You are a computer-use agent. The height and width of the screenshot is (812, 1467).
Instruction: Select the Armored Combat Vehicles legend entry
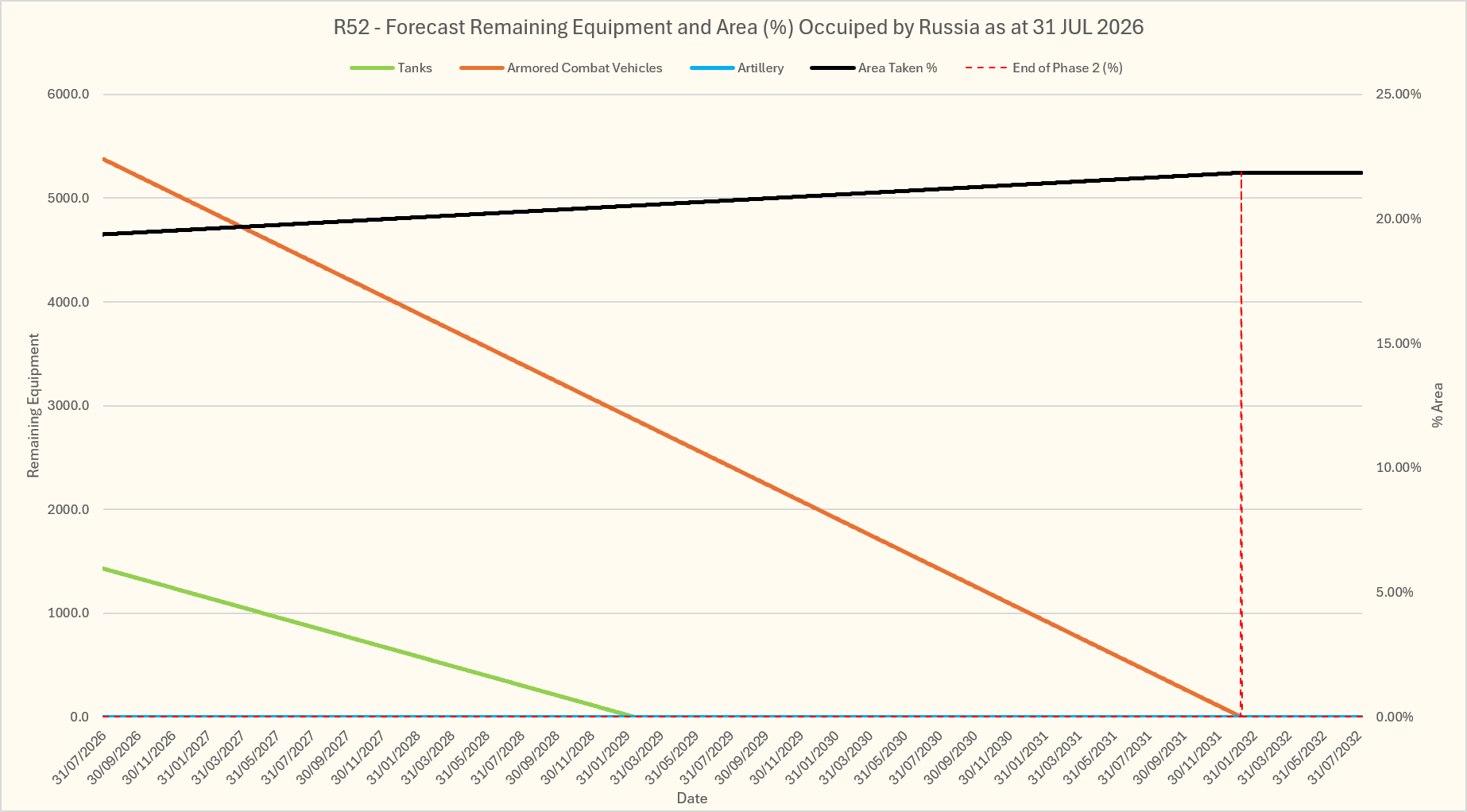point(561,68)
